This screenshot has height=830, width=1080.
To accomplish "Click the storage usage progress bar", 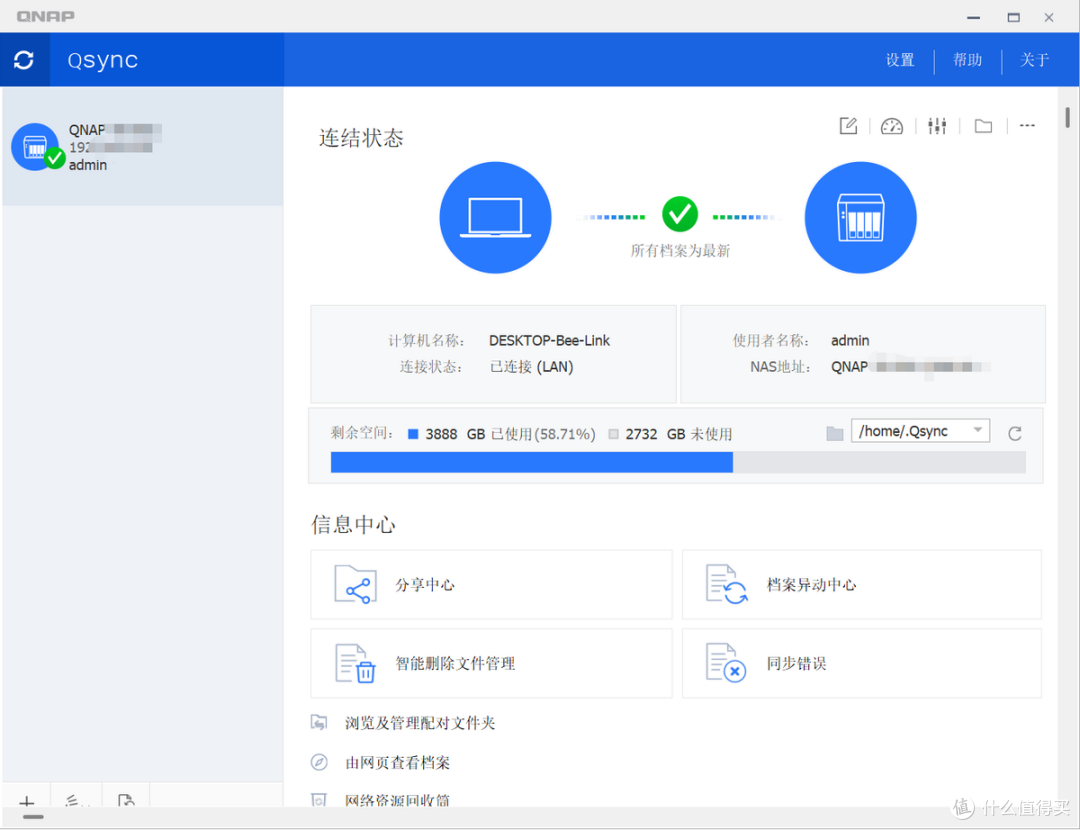I will (678, 462).
